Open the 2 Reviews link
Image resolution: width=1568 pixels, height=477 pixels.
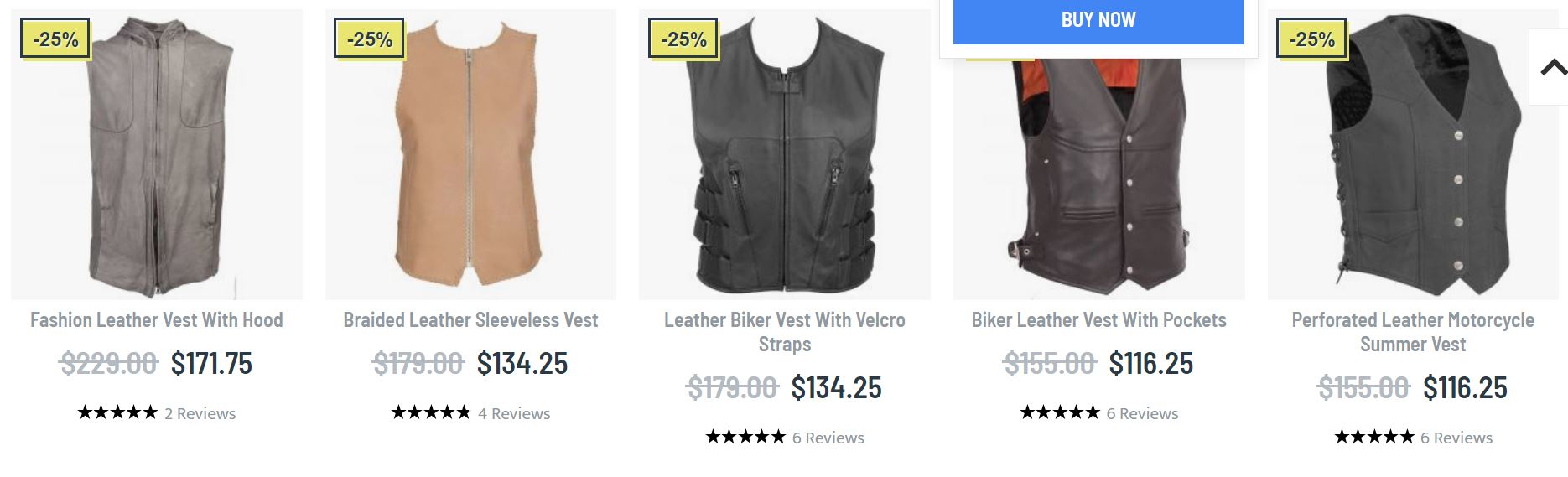click(x=200, y=413)
